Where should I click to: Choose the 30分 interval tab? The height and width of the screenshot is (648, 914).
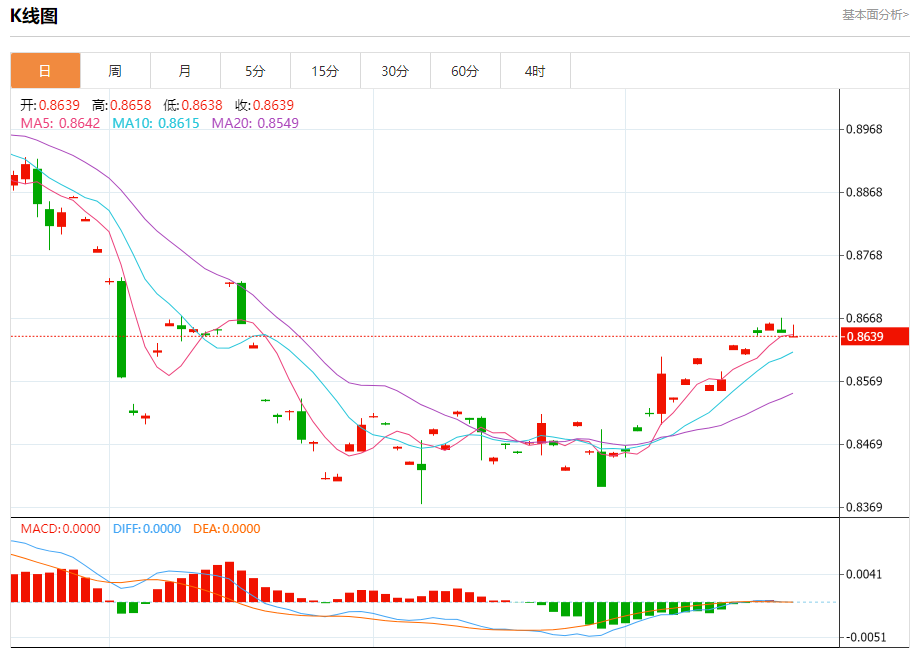click(x=395, y=71)
